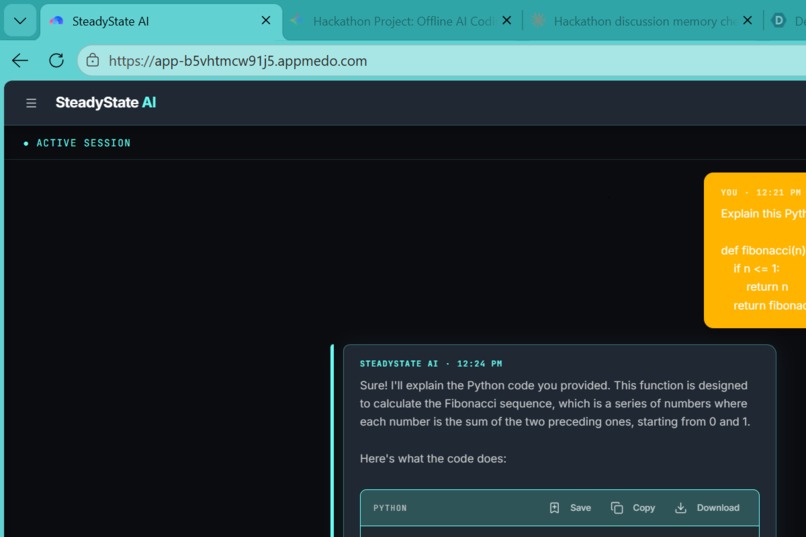Go back with the browser back arrow
This screenshot has width=806, height=537.
coord(20,61)
